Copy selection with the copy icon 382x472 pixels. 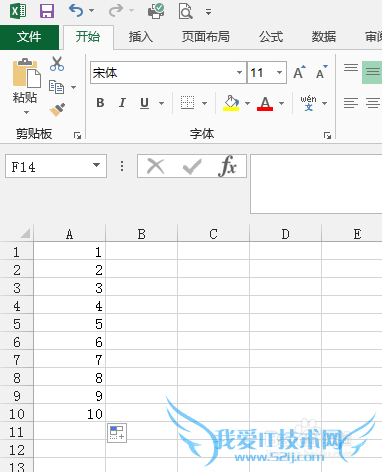[x=56, y=87]
